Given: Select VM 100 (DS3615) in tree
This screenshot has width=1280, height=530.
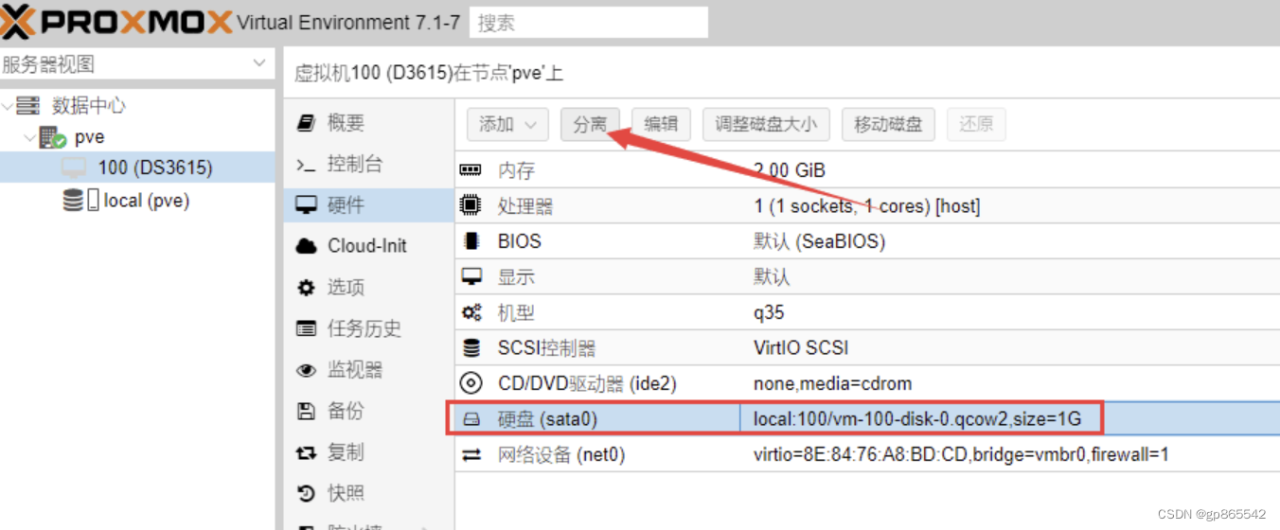Looking at the screenshot, I should tap(137, 167).
